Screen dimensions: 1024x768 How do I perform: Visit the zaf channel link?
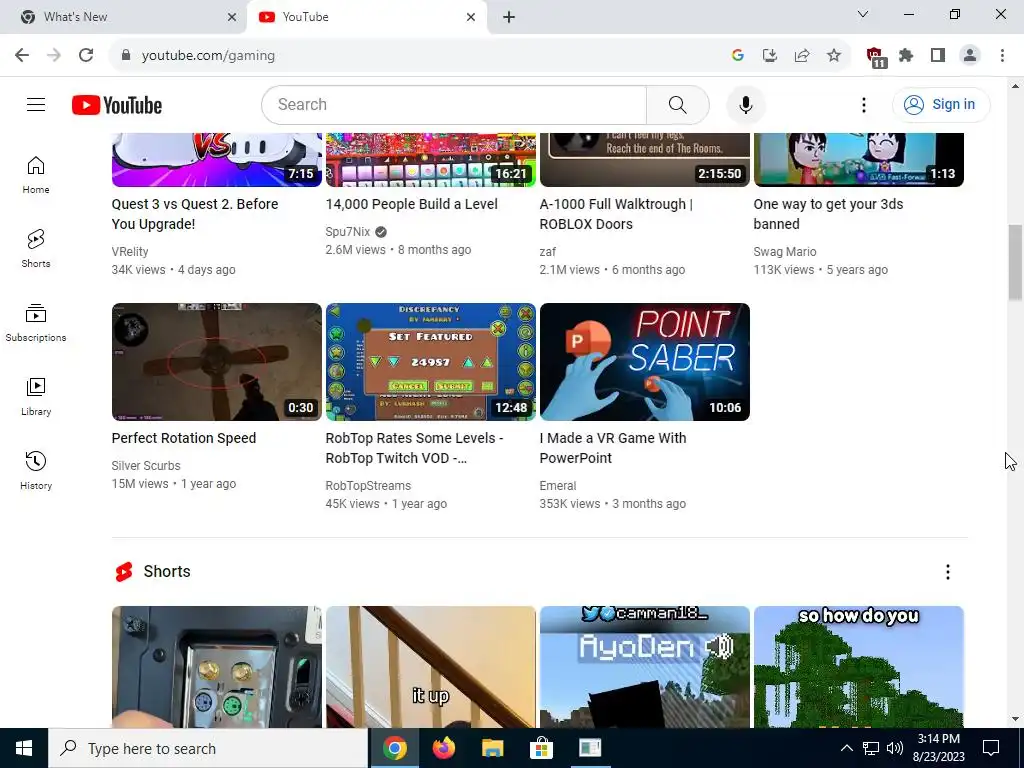548,252
